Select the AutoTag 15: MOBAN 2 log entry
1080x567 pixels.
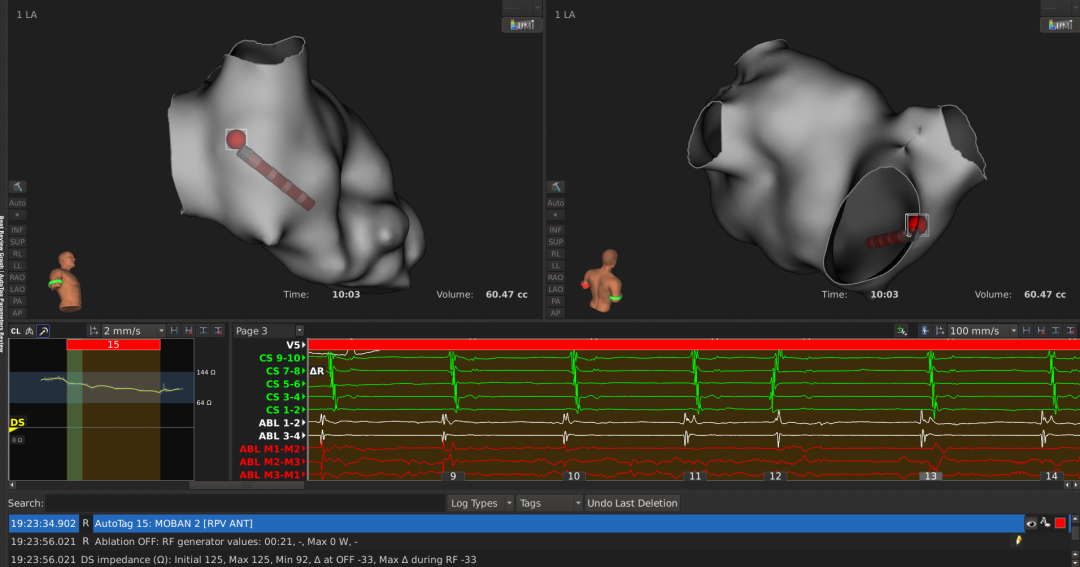tap(500, 523)
